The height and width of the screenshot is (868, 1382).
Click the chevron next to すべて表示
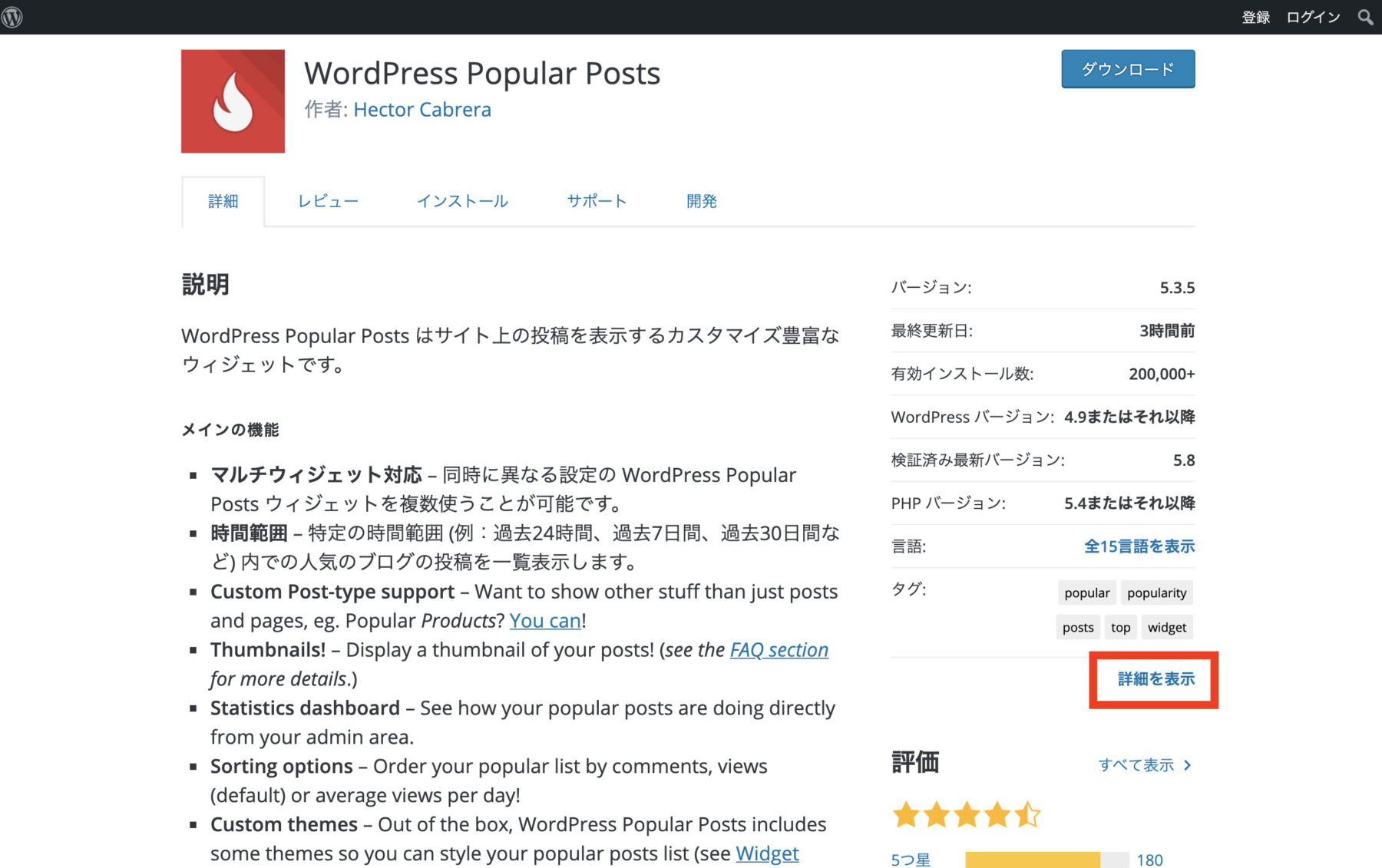1188,765
